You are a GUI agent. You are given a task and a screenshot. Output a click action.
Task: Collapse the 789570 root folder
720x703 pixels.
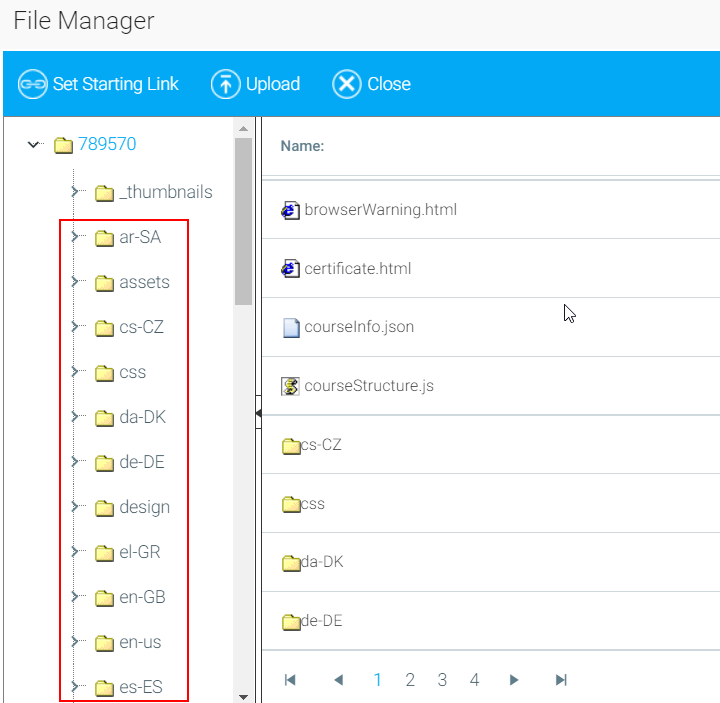[35, 145]
